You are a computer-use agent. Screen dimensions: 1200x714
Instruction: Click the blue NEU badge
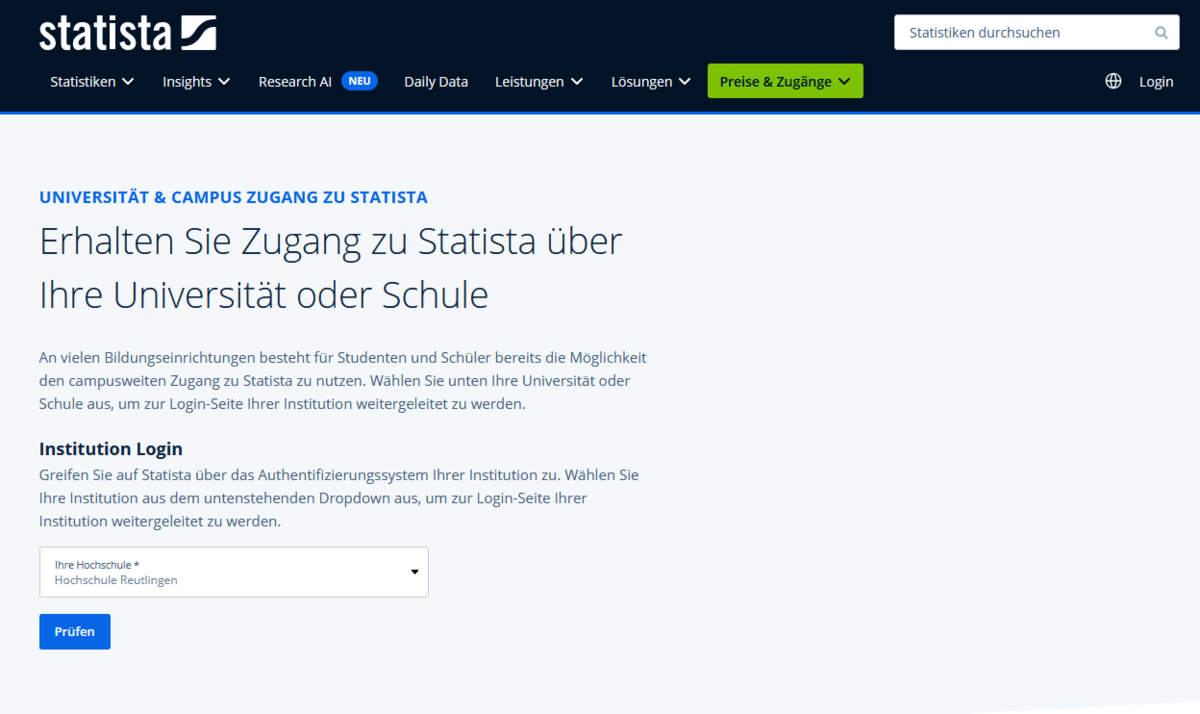click(x=359, y=81)
